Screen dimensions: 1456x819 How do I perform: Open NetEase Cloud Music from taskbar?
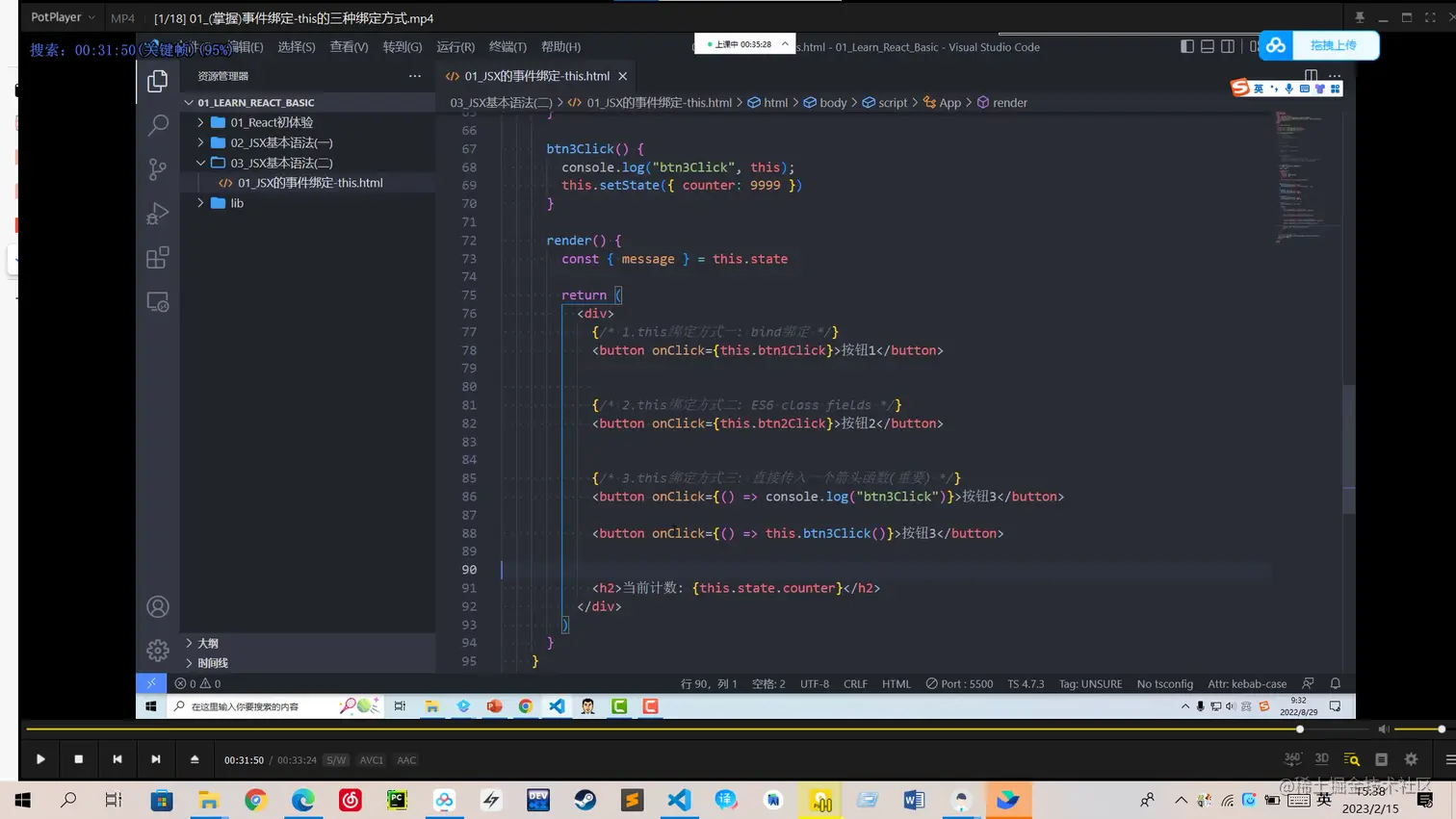point(350,800)
